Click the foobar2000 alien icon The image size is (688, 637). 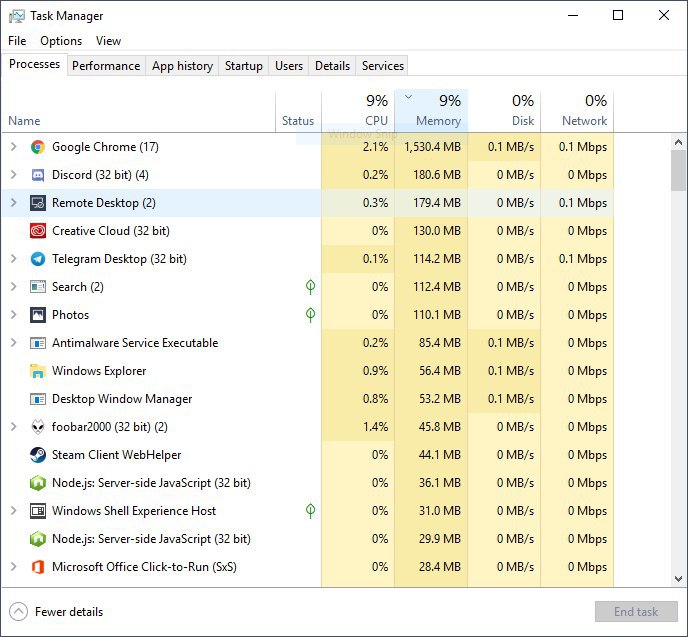pos(38,427)
